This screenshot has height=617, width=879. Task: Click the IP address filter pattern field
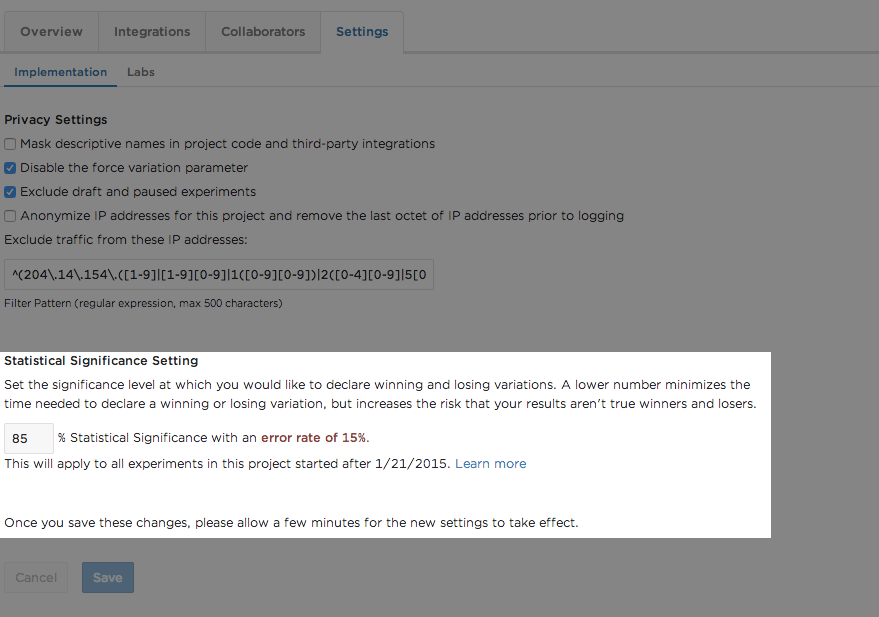[x=219, y=275]
